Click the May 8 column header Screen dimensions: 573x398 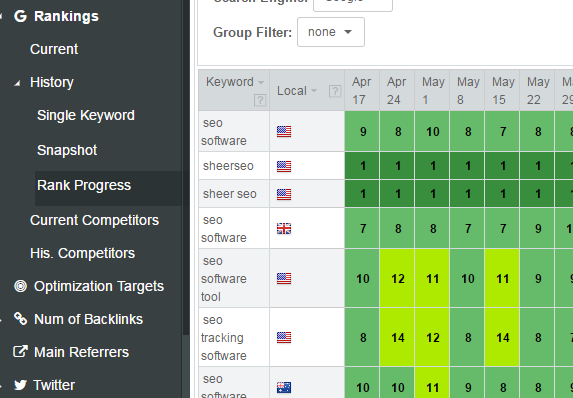pos(467,91)
